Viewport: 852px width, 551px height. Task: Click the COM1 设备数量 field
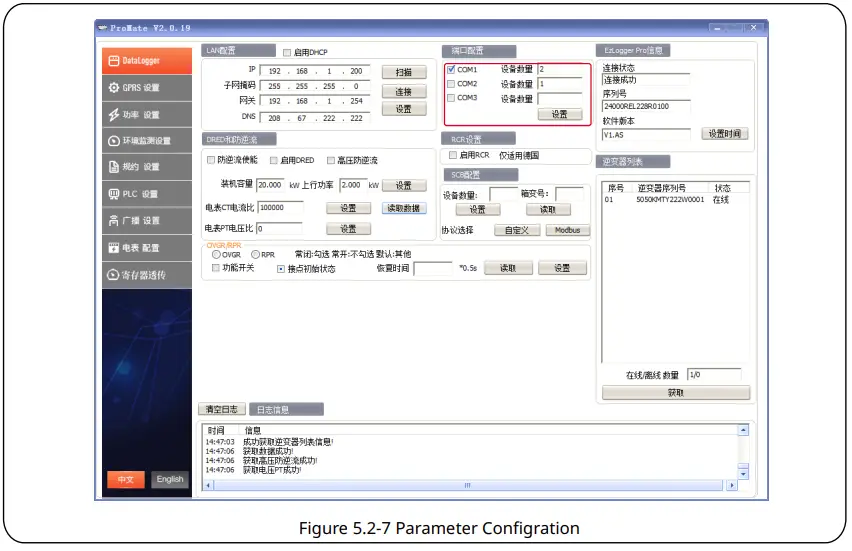tap(559, 70)
